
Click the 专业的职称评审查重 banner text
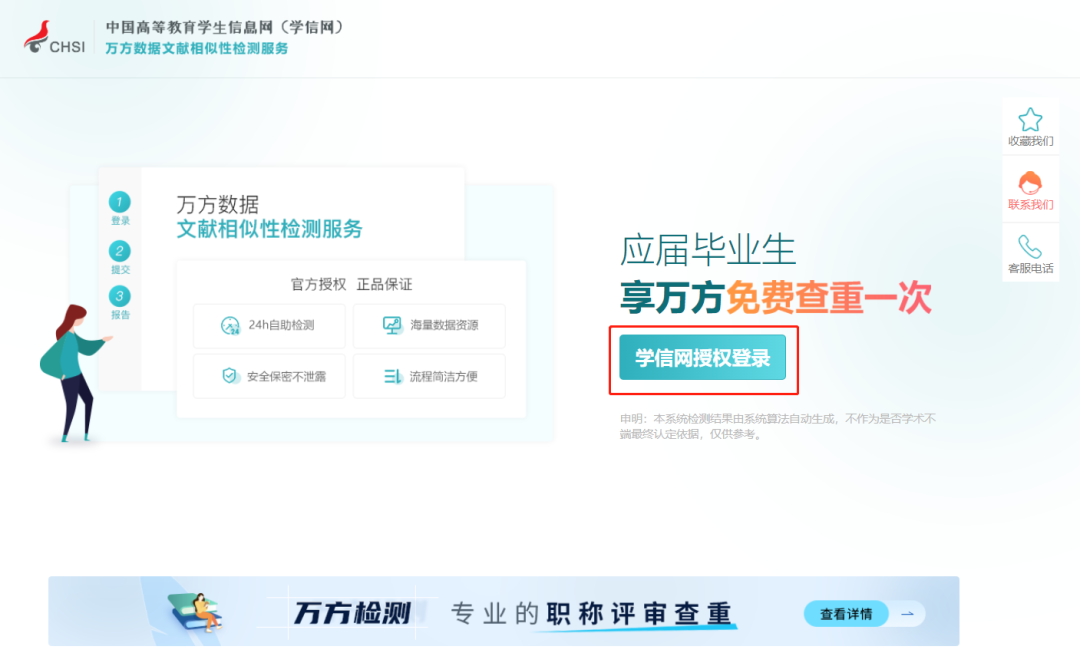(591, 613)
